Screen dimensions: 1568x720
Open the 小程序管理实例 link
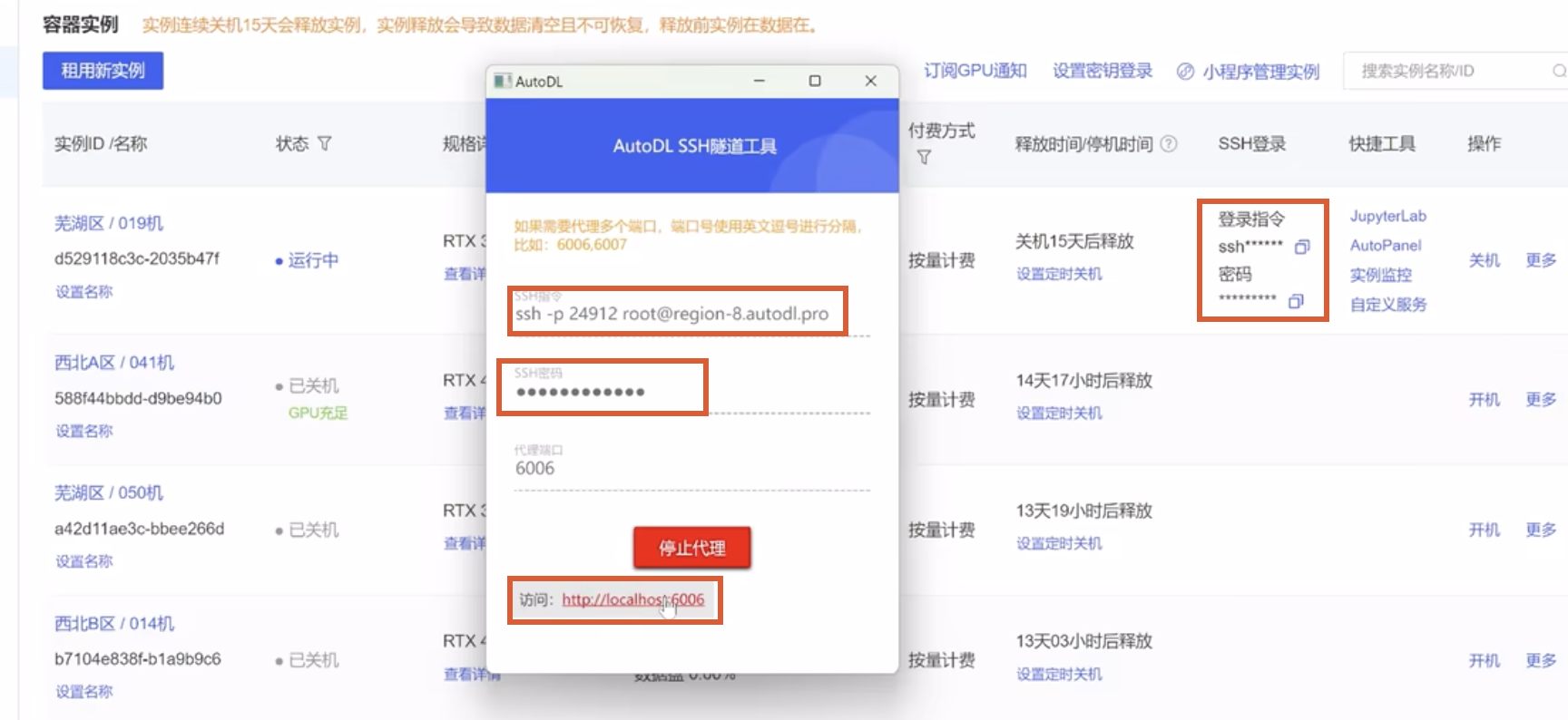1248,72
